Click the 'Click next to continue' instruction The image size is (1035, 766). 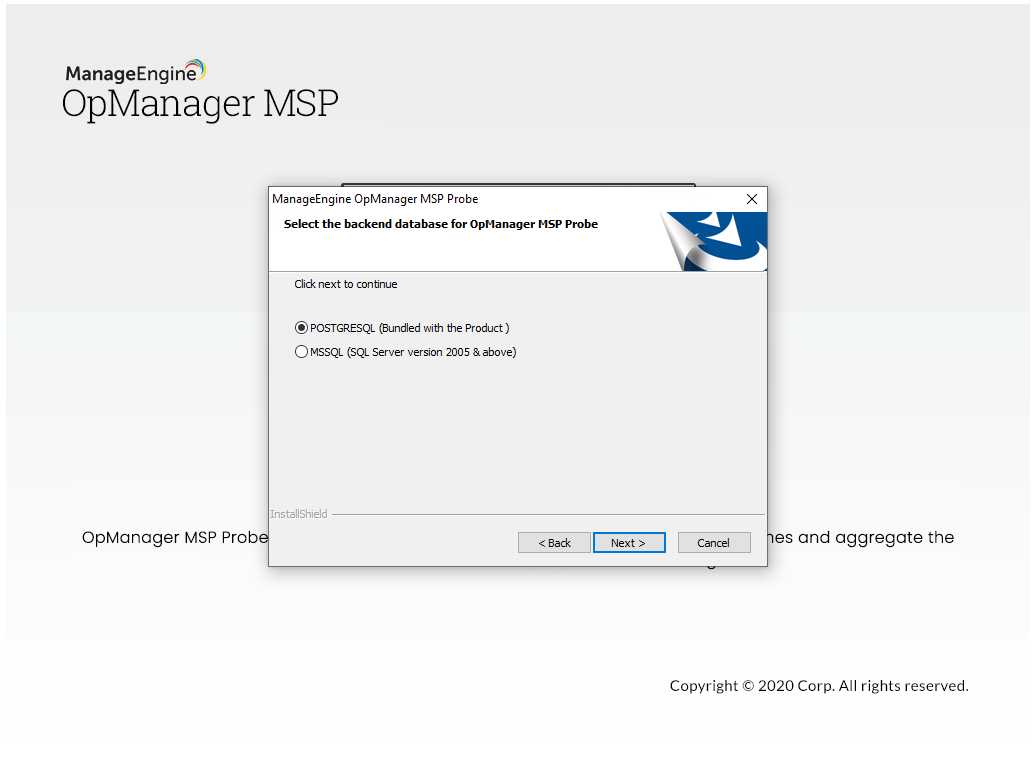345,284
